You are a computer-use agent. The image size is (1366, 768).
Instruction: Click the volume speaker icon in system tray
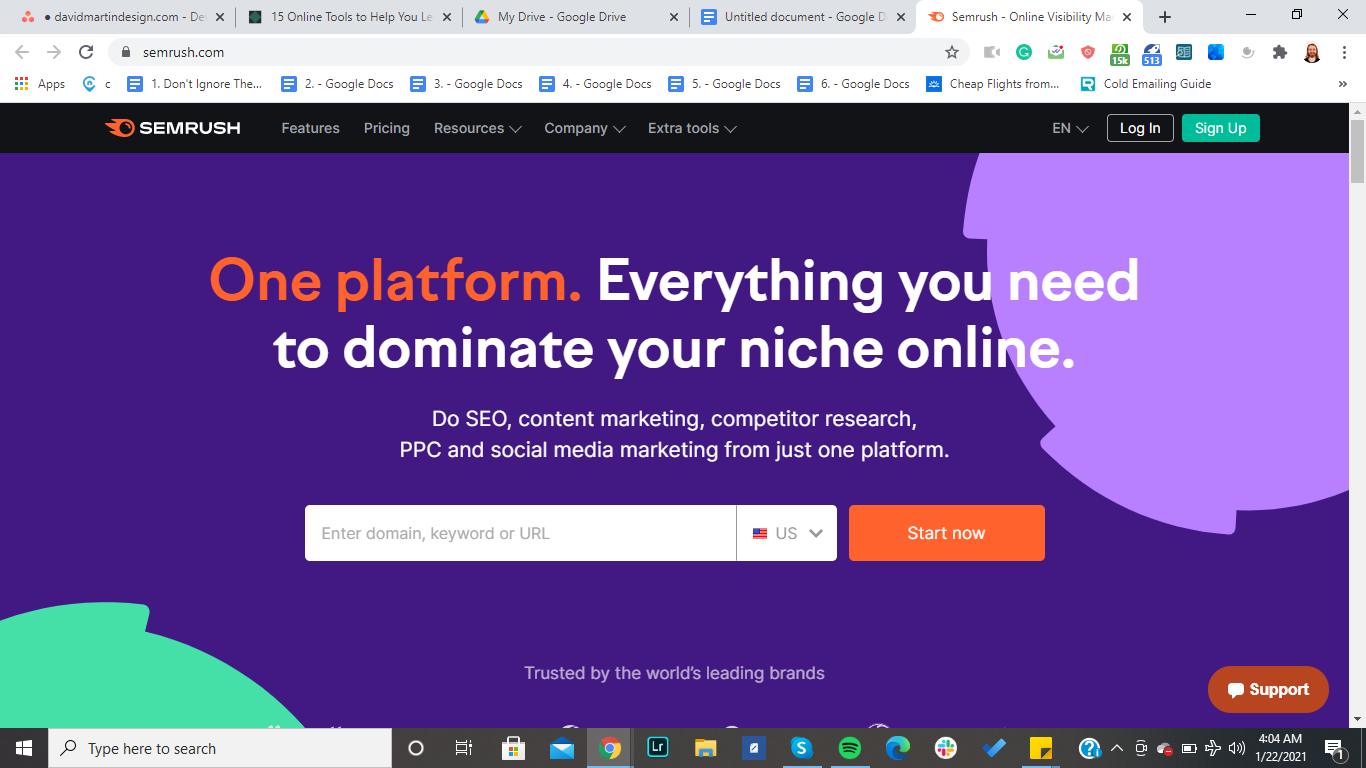[x=1237, y=748]
